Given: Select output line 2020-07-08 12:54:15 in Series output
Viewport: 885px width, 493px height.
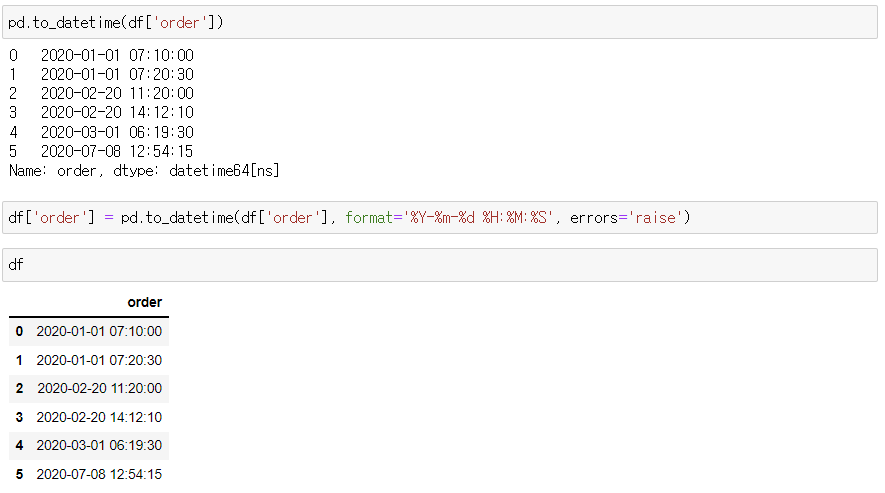Looking at the screenshot, I should (x=117, y=151).
